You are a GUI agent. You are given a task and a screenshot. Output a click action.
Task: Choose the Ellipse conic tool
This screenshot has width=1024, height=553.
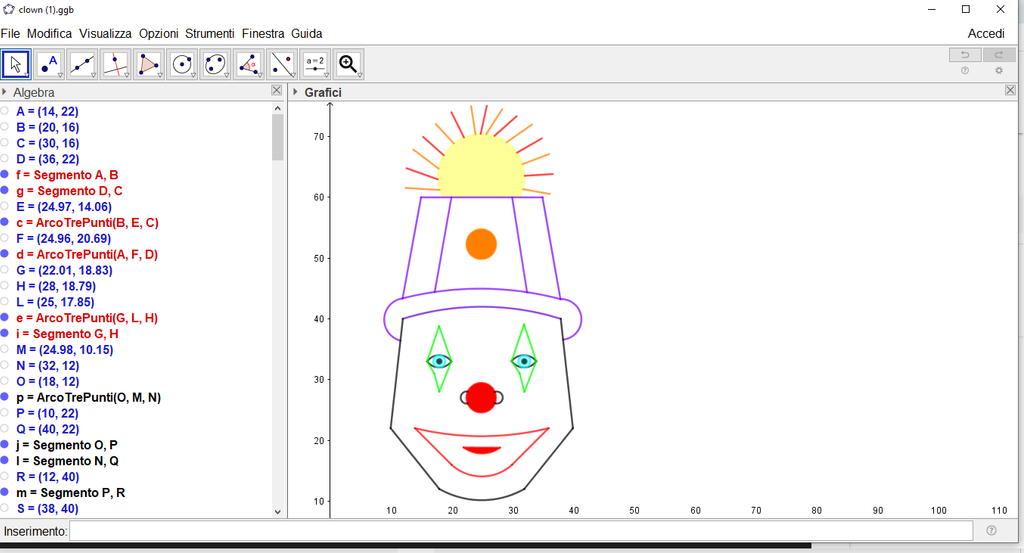point(215,65)
